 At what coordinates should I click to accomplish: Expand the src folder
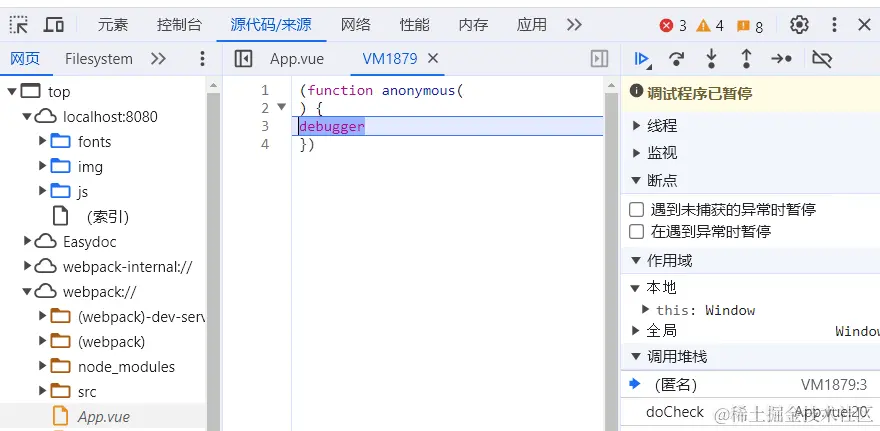point(42,391)
